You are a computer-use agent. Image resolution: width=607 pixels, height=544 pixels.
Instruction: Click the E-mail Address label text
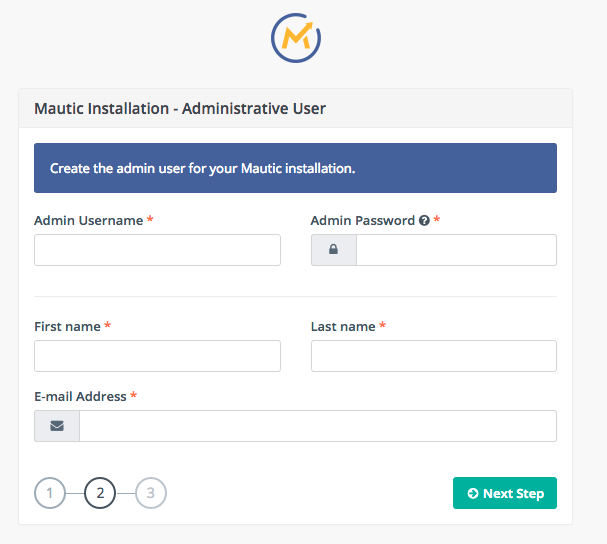(x=80, y=396)
